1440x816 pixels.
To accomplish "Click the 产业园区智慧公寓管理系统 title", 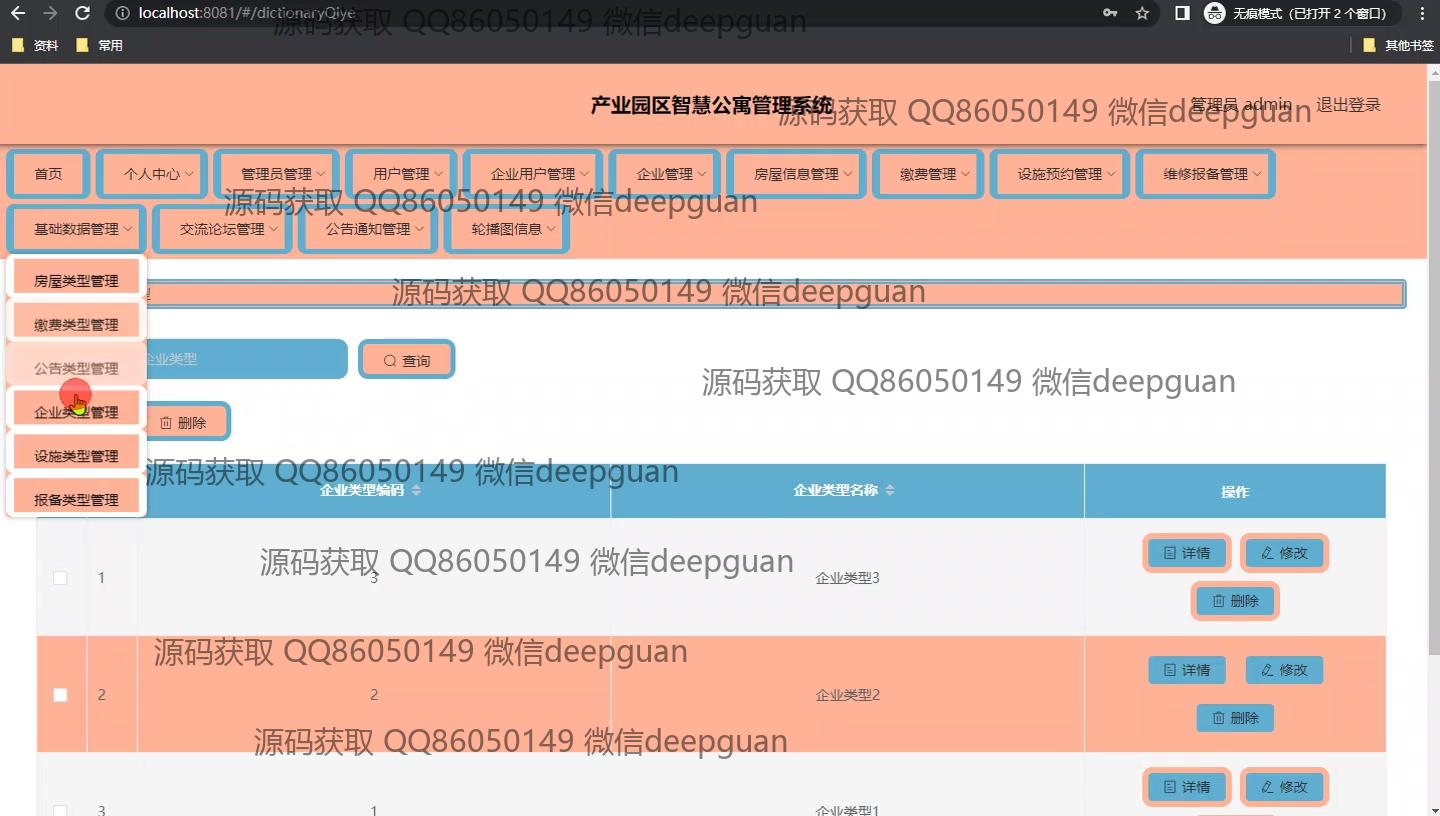I will click(711, 105).
